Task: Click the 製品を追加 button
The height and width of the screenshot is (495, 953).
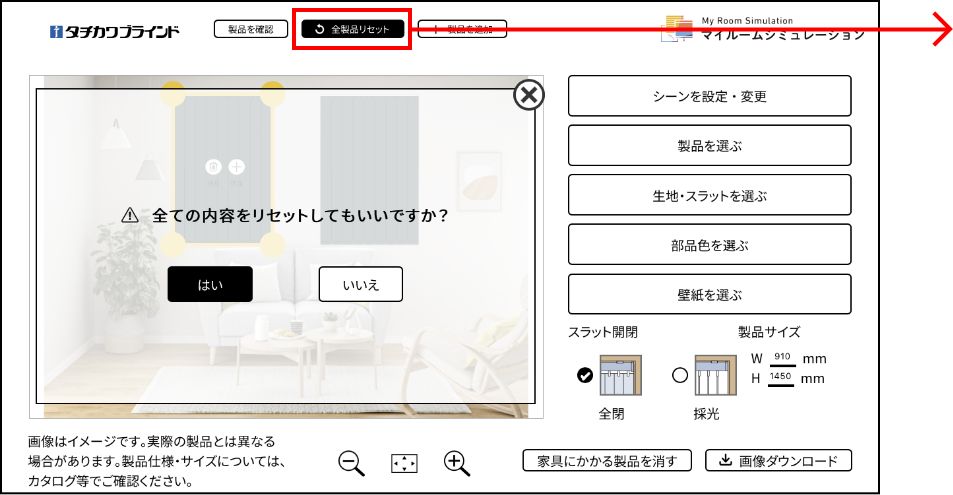Action: (462, 29)
